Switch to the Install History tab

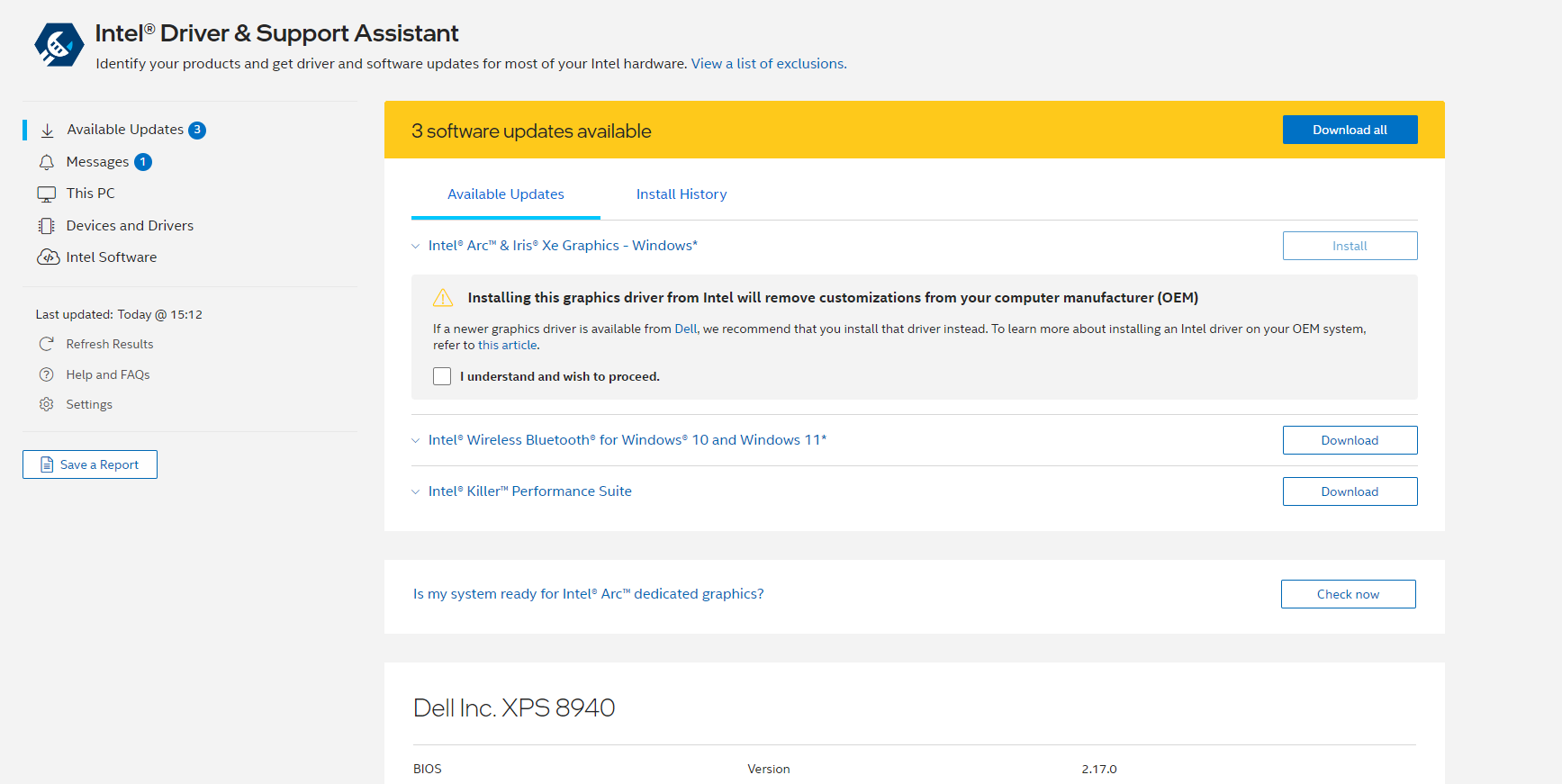click(681, 194)
